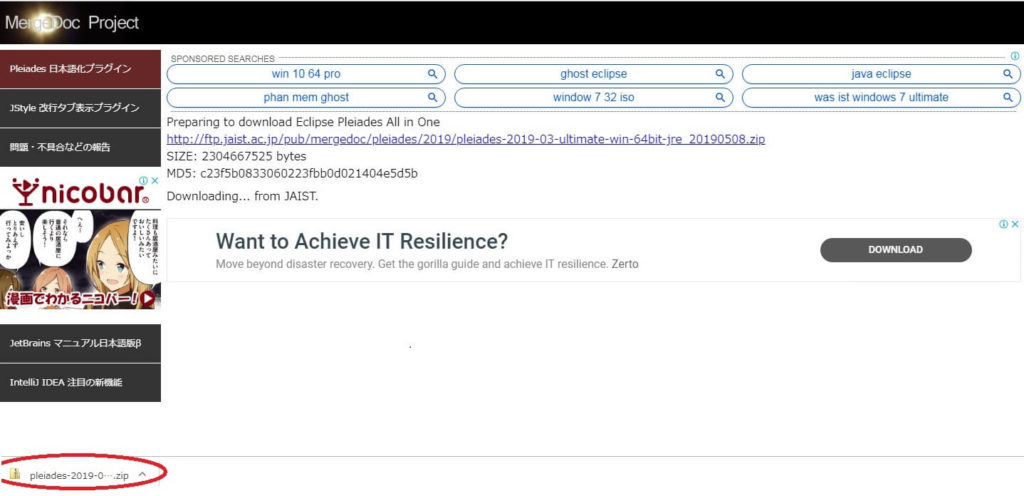
Task: Search sponsored term 'was ist windows 7 ultimate'
Action: click(881, 98)
